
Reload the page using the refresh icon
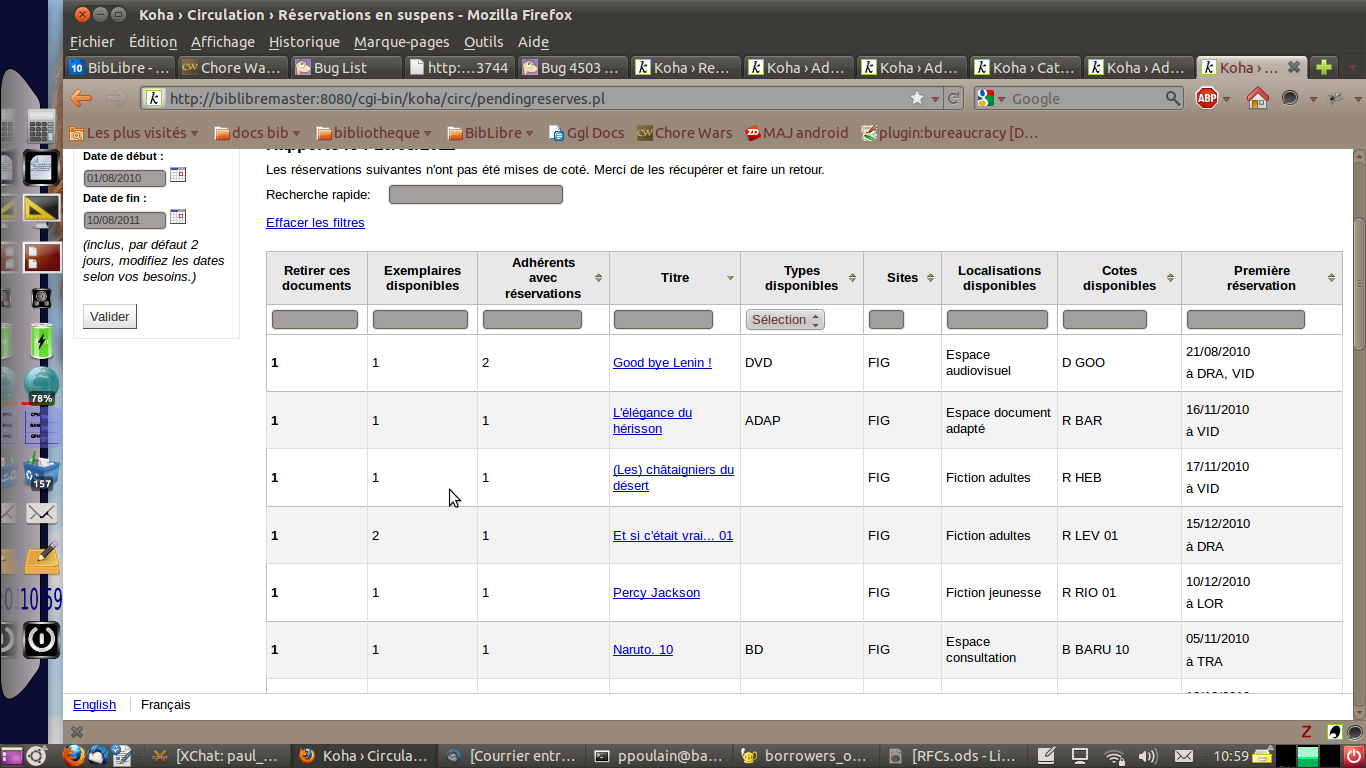(x=954, y=98)
